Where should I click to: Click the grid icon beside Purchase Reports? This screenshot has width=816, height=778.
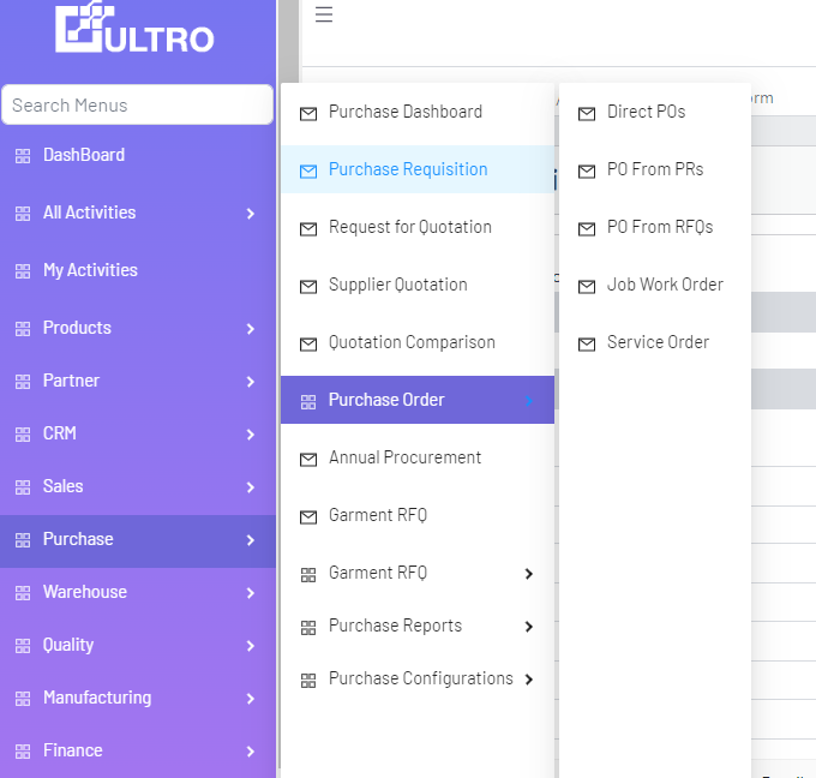click(309, 627)
